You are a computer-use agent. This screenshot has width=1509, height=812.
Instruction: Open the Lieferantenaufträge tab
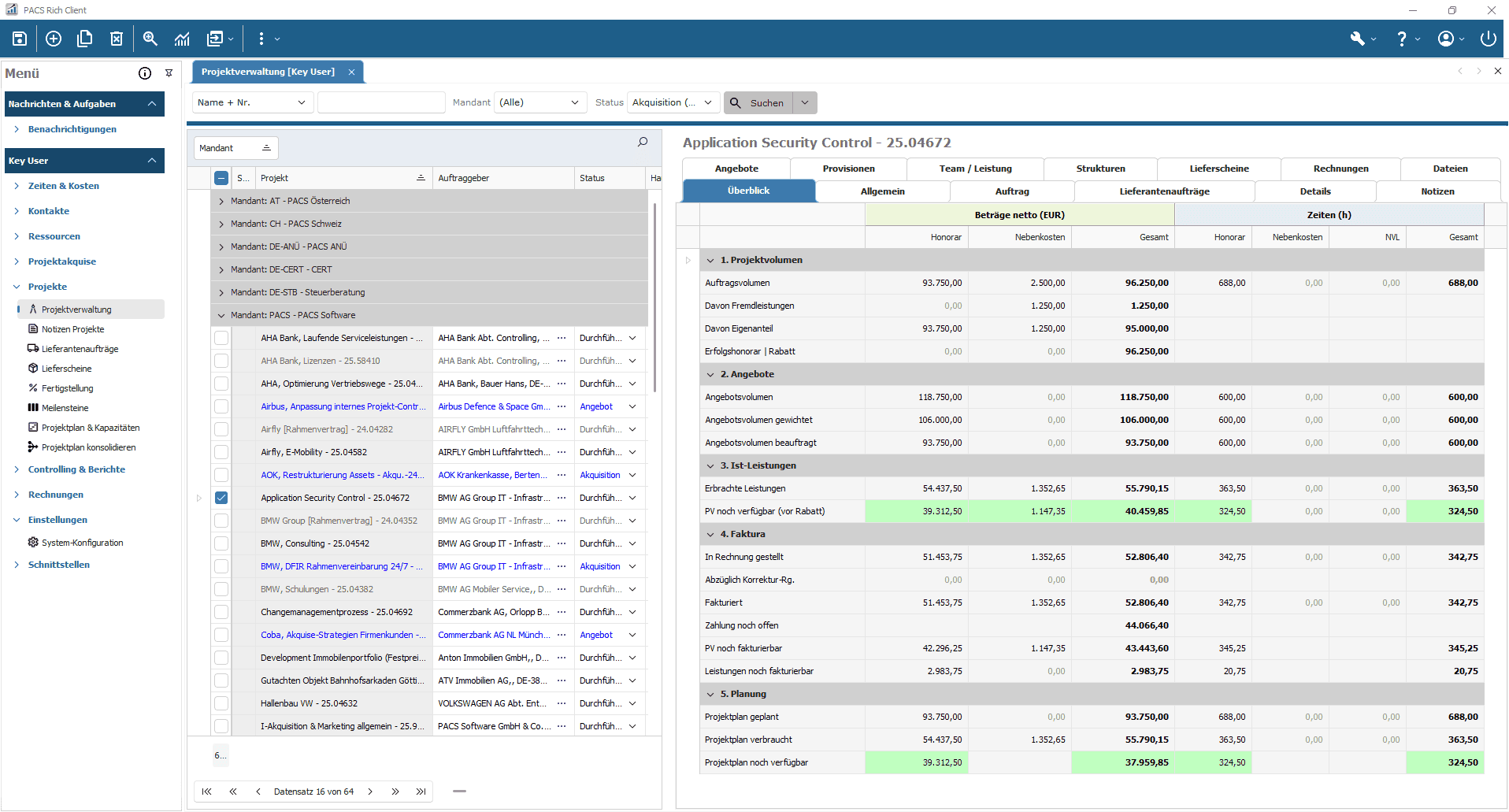(x=1164, y=191)
